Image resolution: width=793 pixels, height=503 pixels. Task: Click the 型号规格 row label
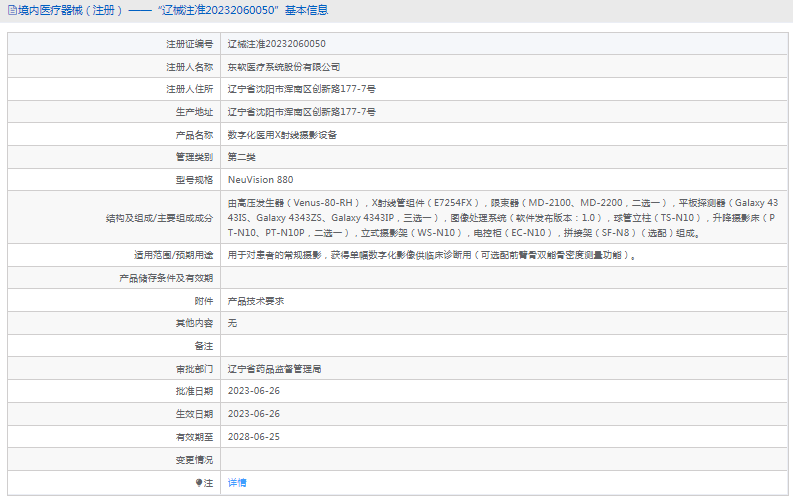[x=194, y=180]
